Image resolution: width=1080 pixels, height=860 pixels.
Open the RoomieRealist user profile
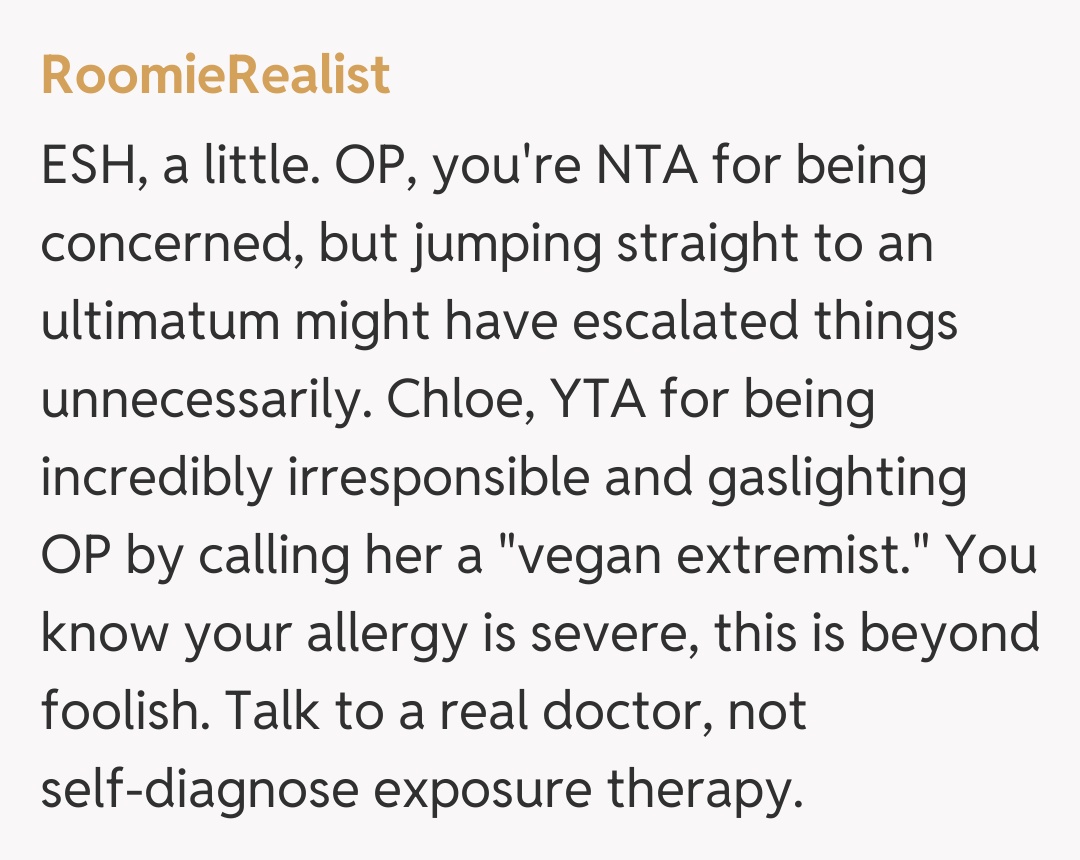(215, 75)
